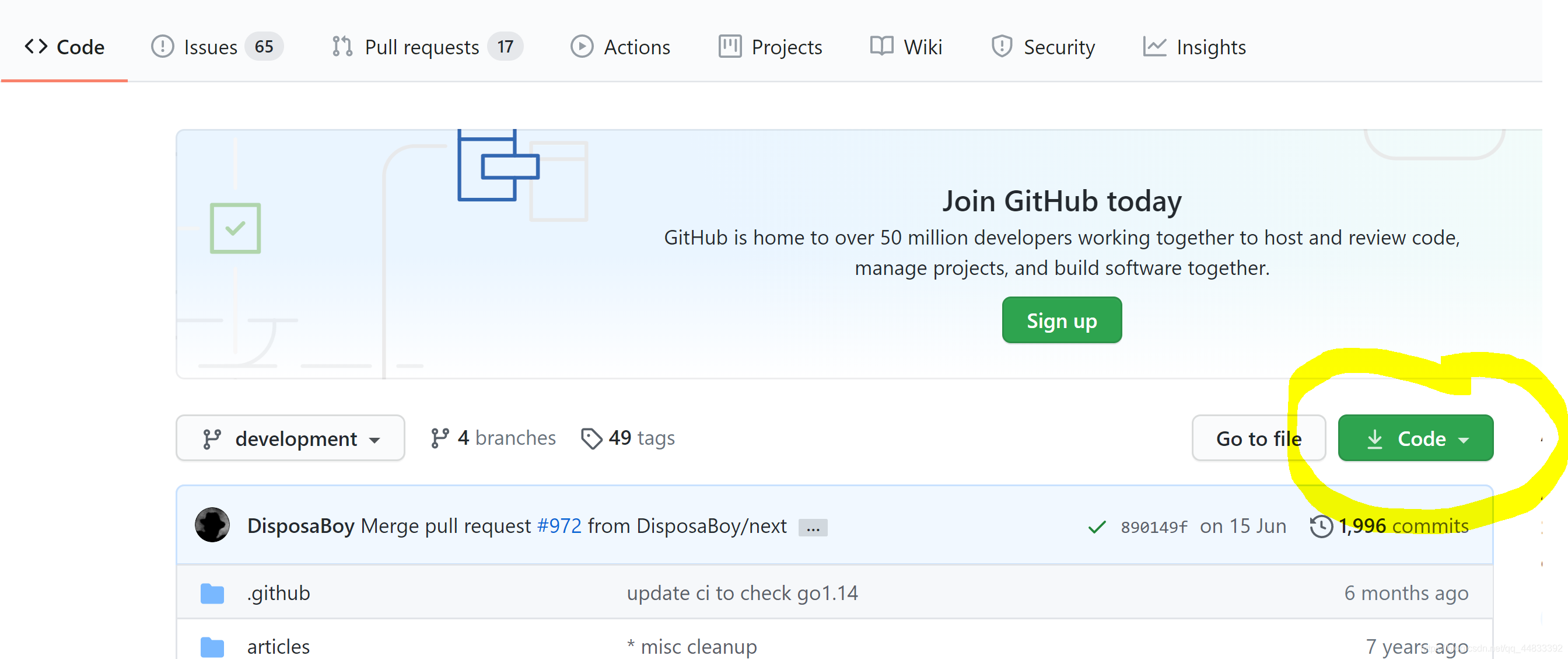Image resolution: width=1568 pixels, height=659 pixels.
Task: Open the green Code download dropdown
Action: 1416,438
